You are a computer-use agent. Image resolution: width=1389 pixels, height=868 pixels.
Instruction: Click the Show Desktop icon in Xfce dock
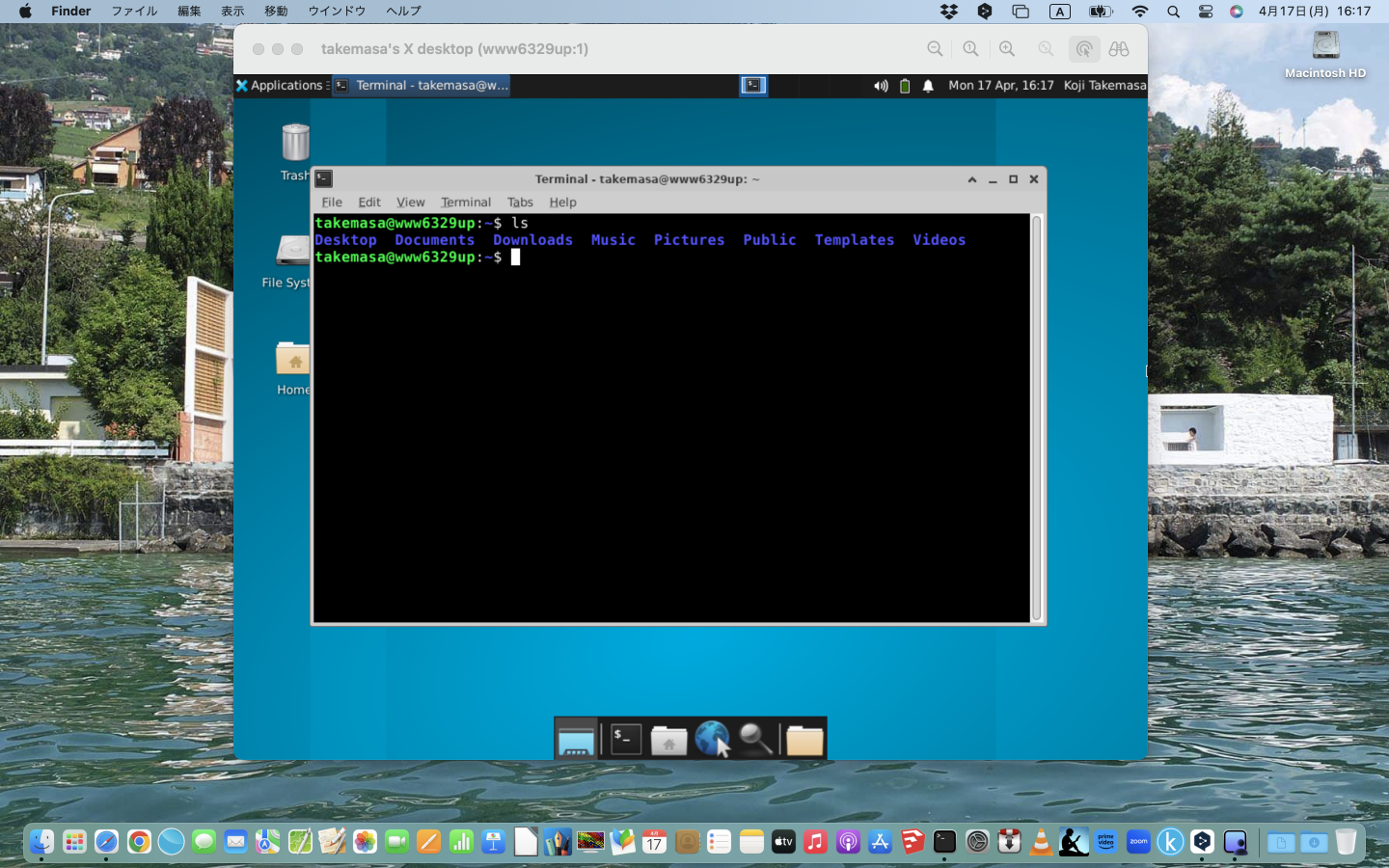(x=576, y=740)
